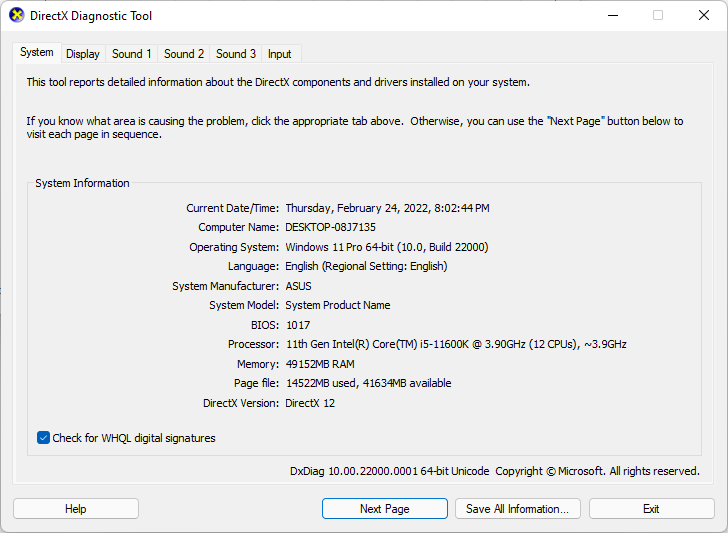The image size is (728, 533).
Task: Click the System Information group heading
Action: 82,183
